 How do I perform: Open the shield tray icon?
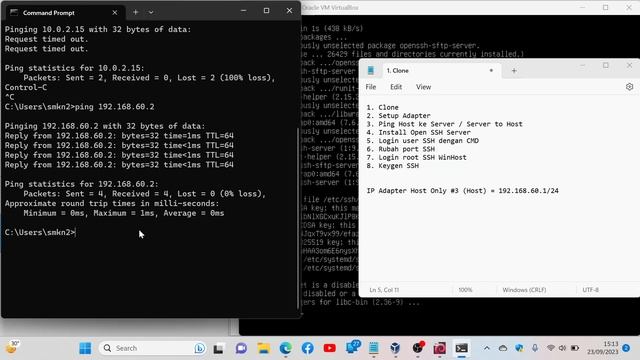pyautogui.click(x=519, y=348)
